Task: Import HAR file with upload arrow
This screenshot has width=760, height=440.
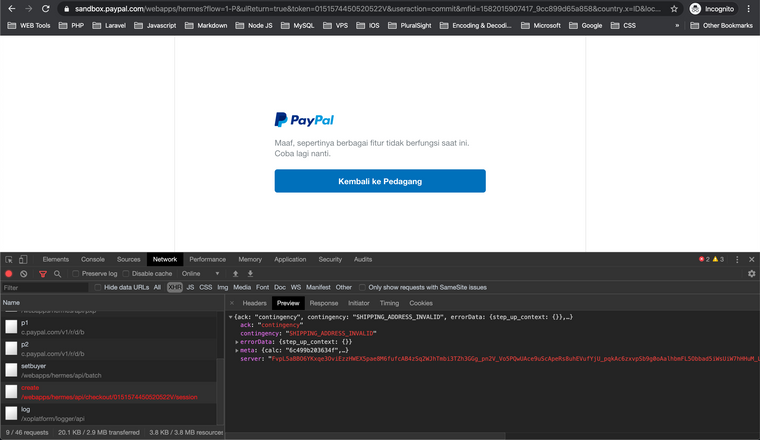Action: click(236, 274)
